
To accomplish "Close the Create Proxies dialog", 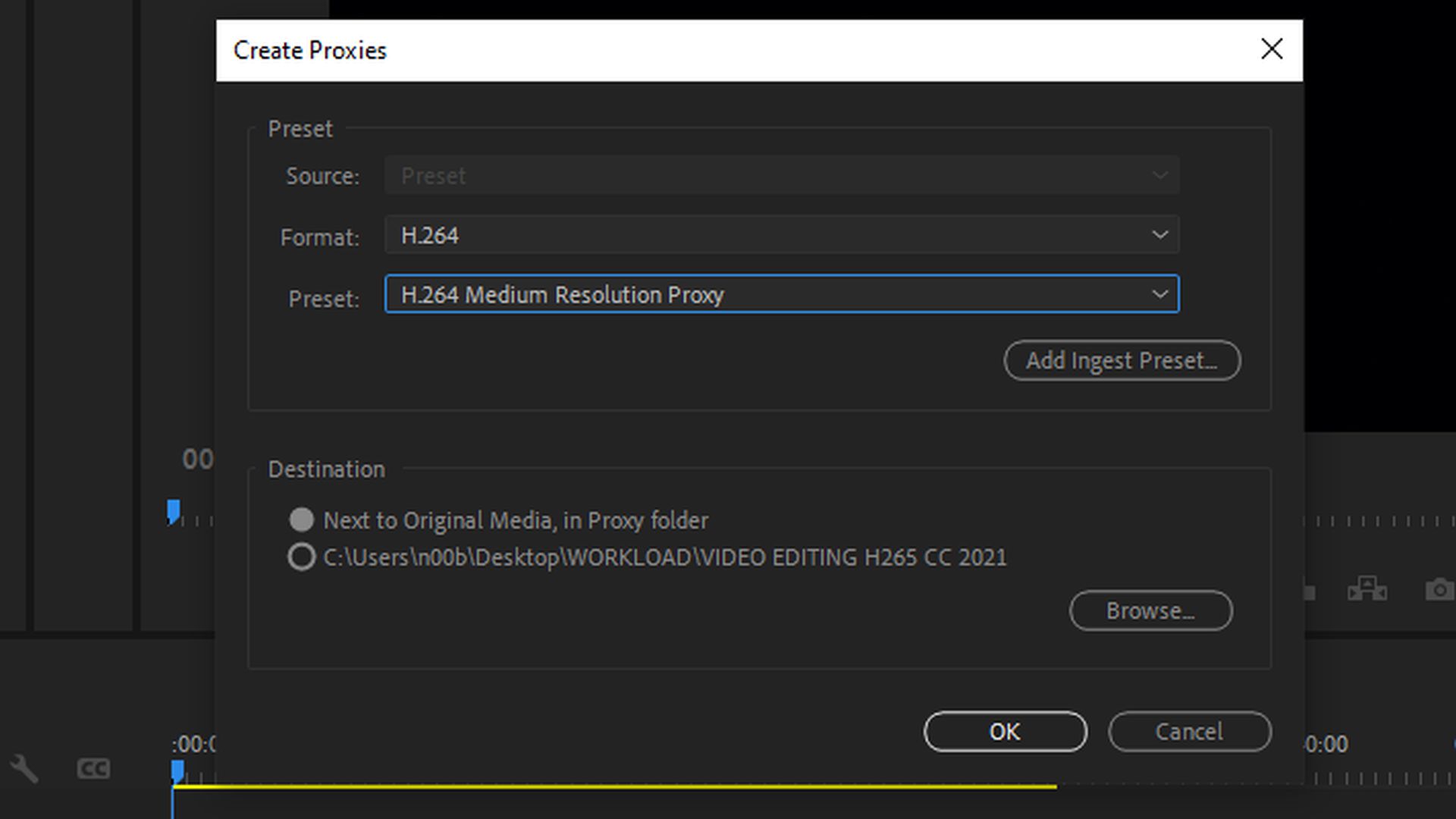I will (1272, 49).
